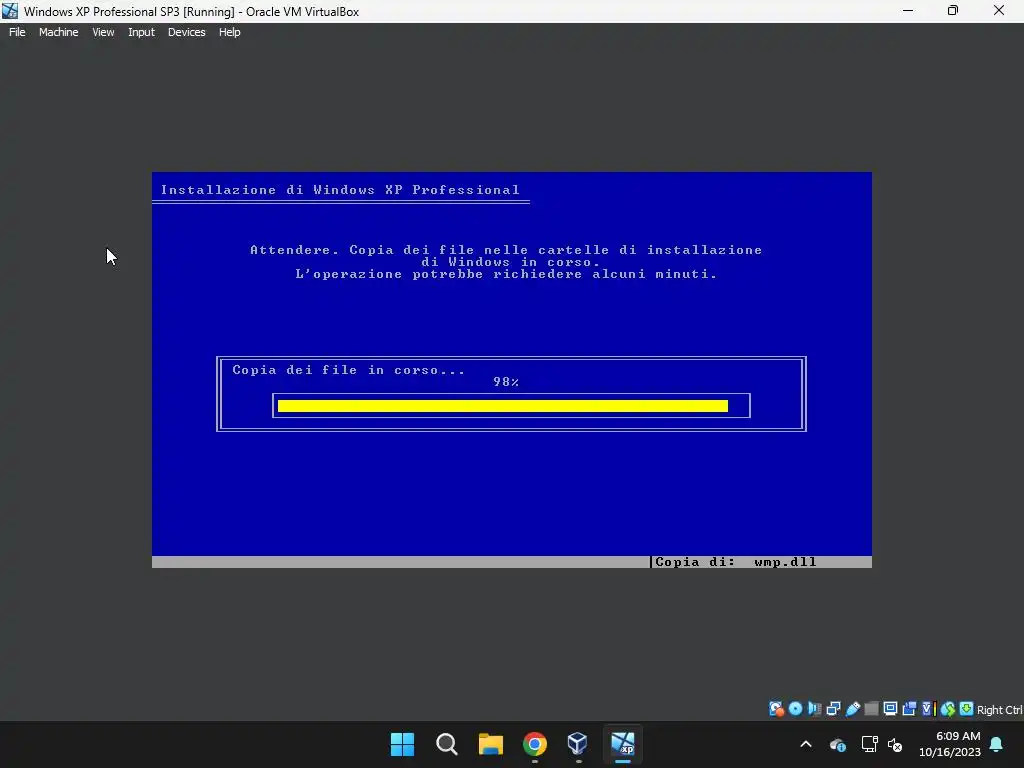
Task: Click the Windows XP VM taskbar icon
Action: coord(622,744)
